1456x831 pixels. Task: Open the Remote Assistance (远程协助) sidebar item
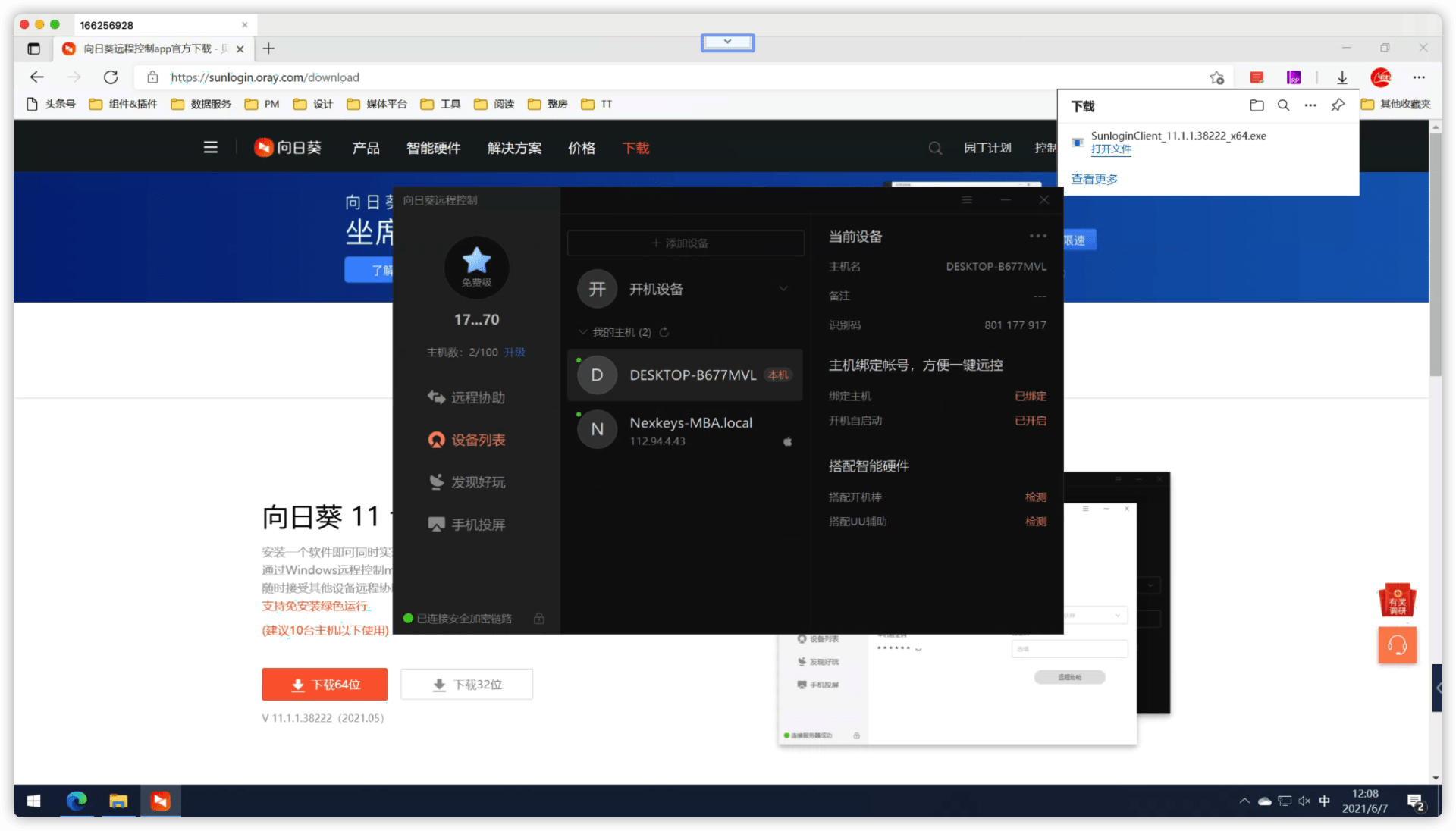coord(466,397)
